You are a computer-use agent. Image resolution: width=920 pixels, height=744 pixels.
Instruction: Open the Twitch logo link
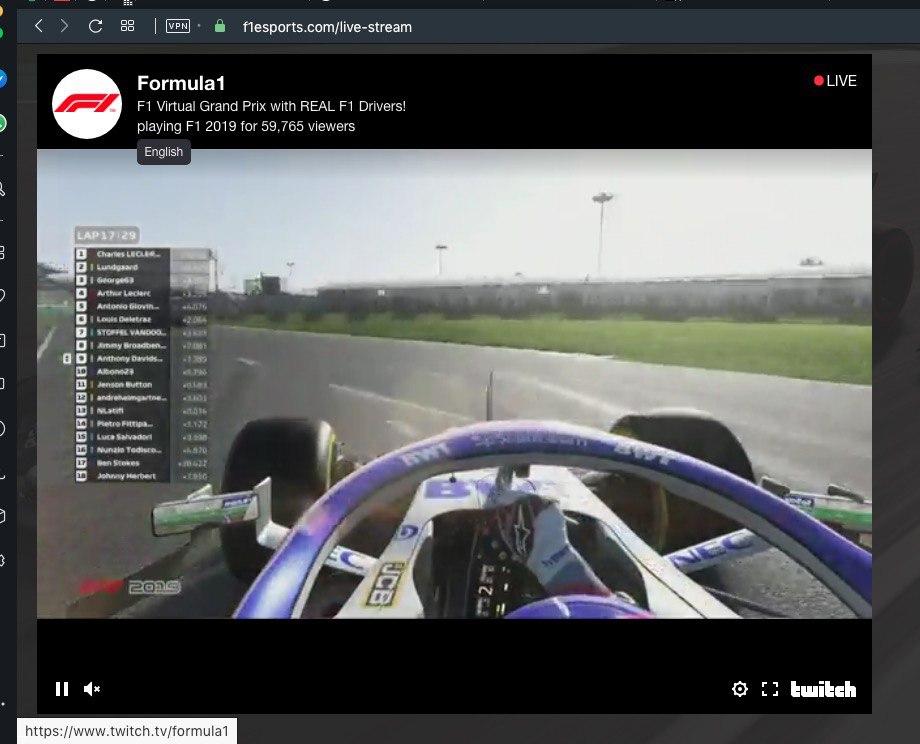coord(823,689)
